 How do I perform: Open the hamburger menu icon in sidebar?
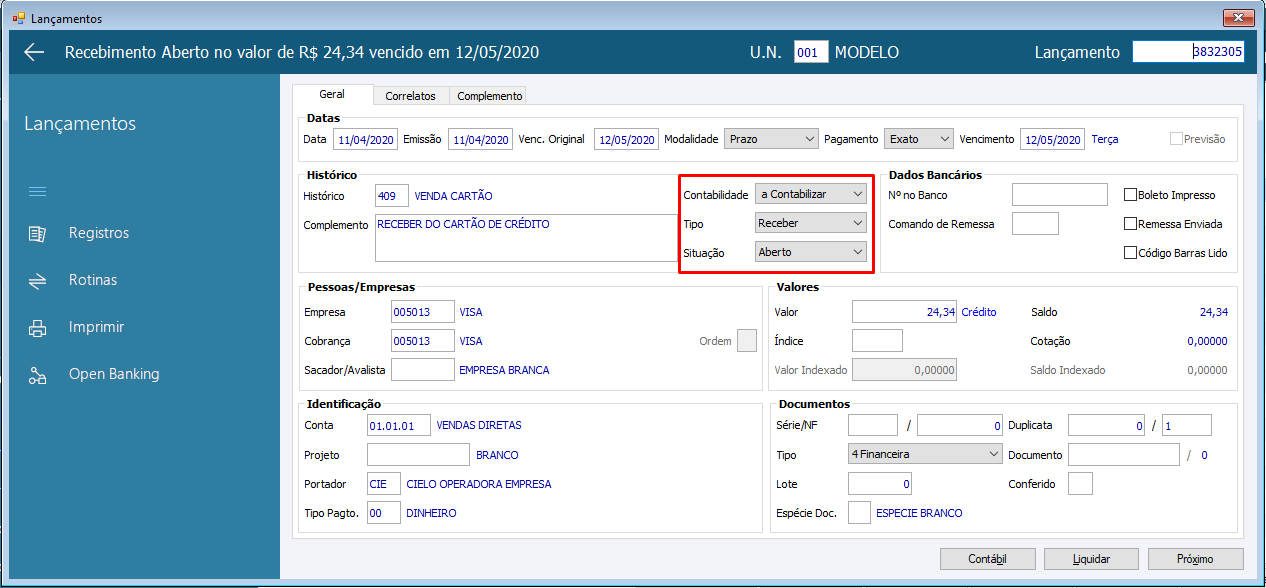point(37,191)
